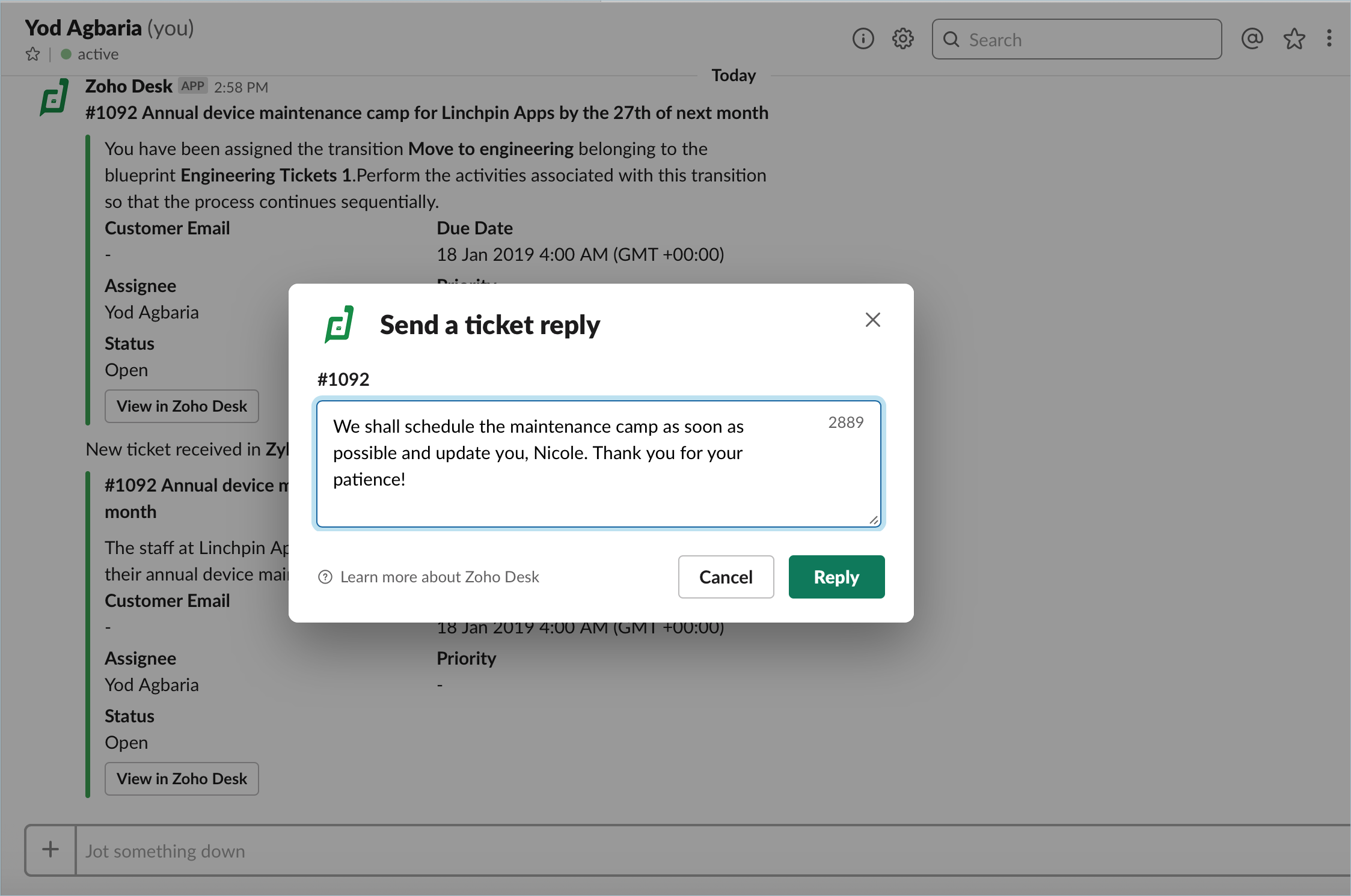The height and width of the screenshot is (896, 1351).
Task: Click the Zoho Desk logo in dialog
Action: point(340,325)
